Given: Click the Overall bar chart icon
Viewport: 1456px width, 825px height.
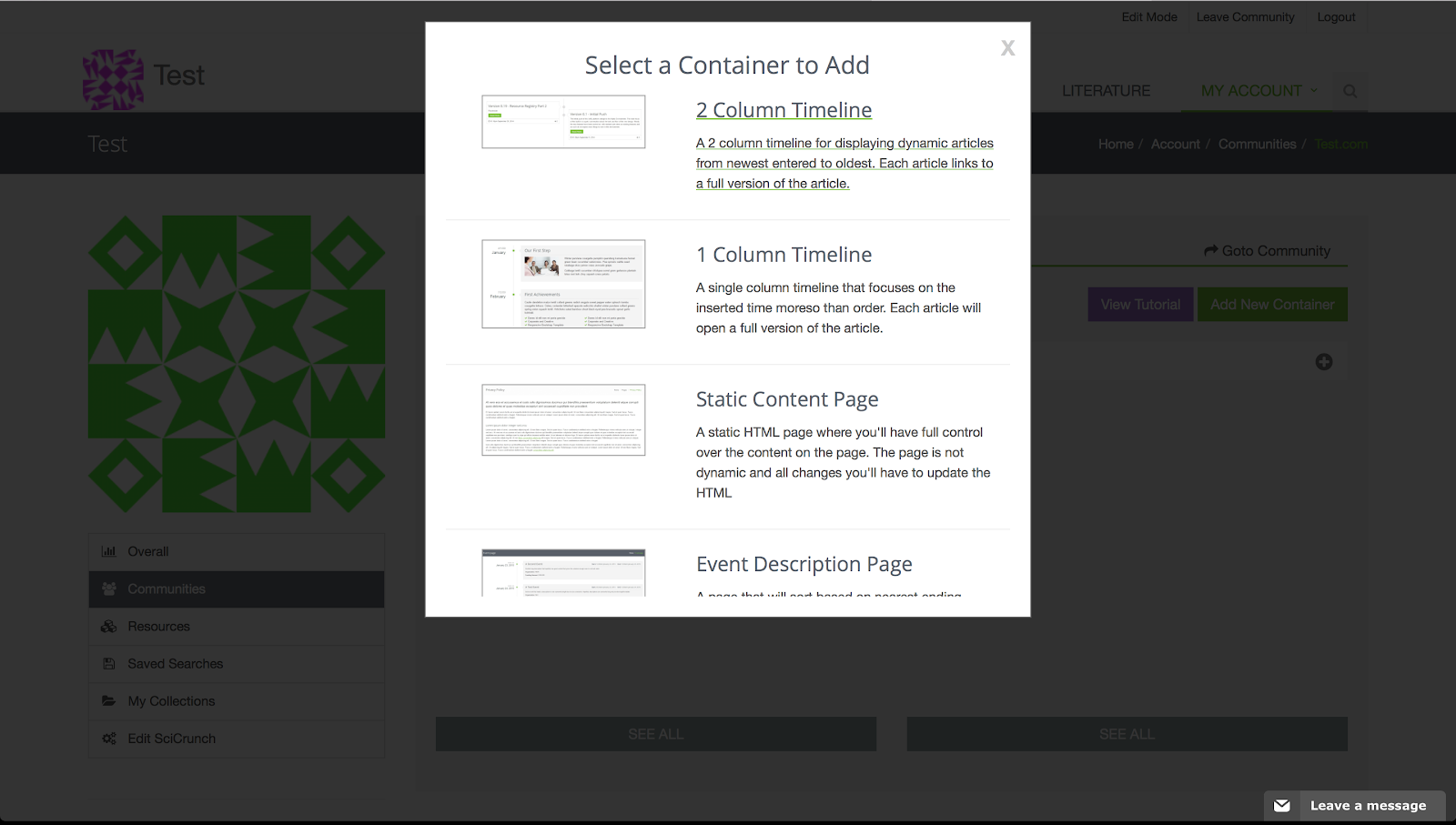Looking at the screenshot, I should (109, 551).
